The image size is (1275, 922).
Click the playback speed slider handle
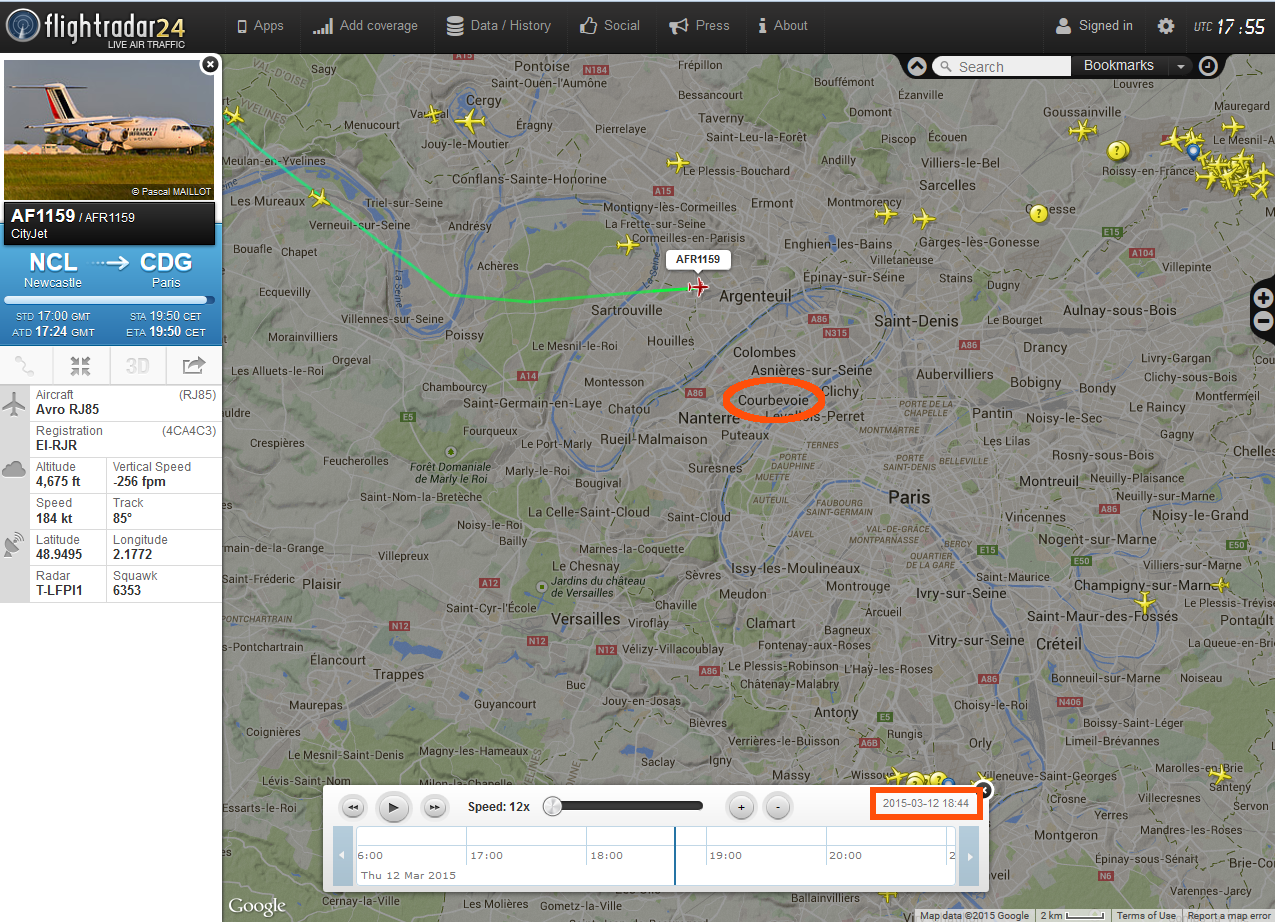[x=552, y=806]
